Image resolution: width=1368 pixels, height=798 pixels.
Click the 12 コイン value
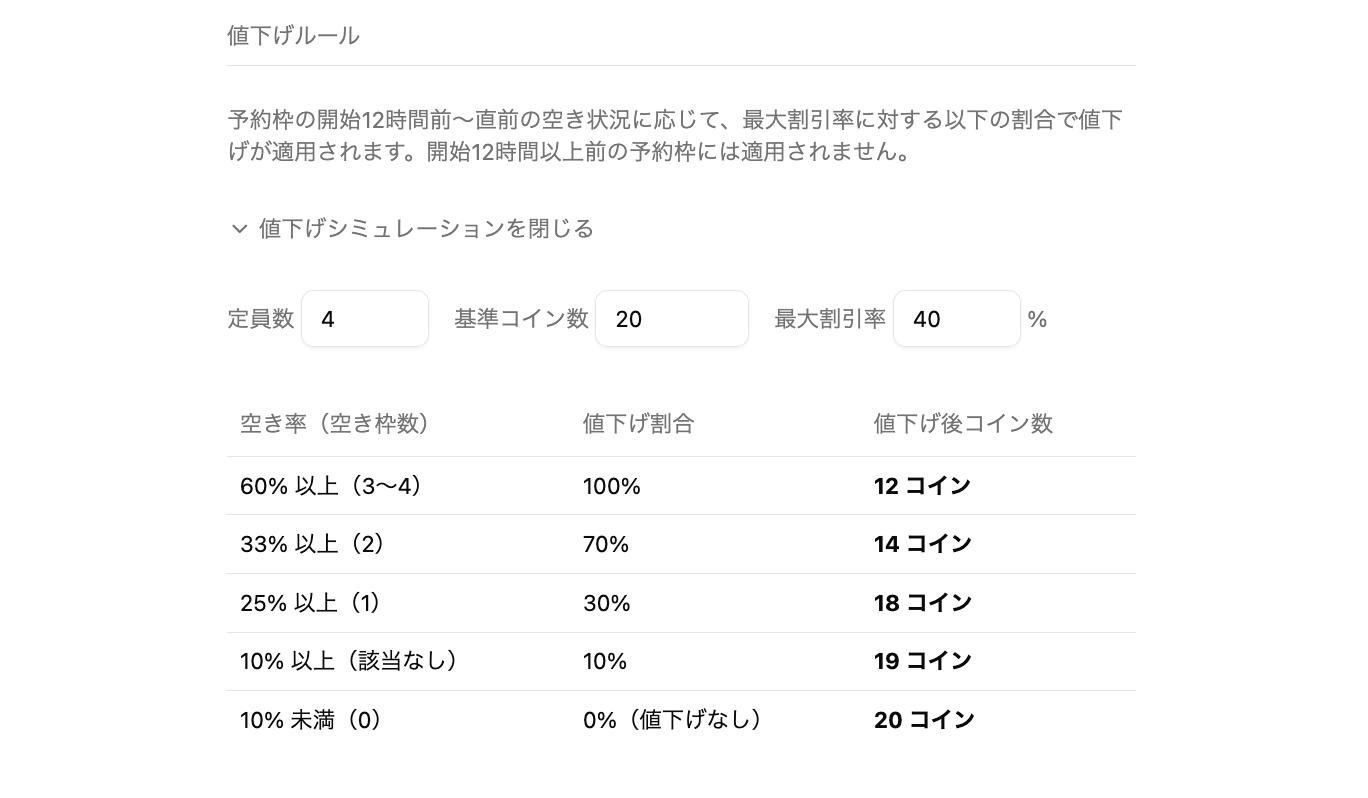tap(922, 485)
